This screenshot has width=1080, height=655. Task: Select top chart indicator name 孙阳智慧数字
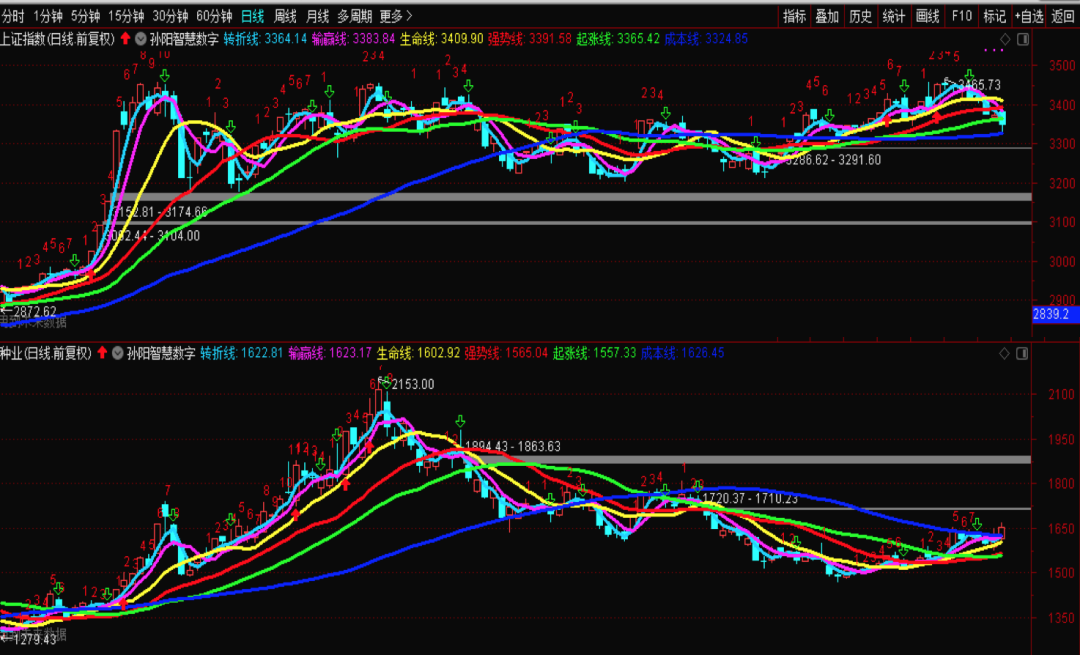click(184, 39)
